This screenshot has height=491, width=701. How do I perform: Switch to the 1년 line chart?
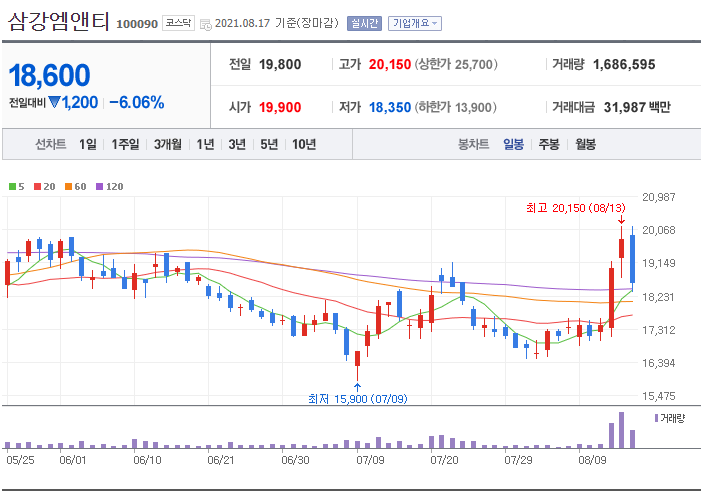pos(205,144)
